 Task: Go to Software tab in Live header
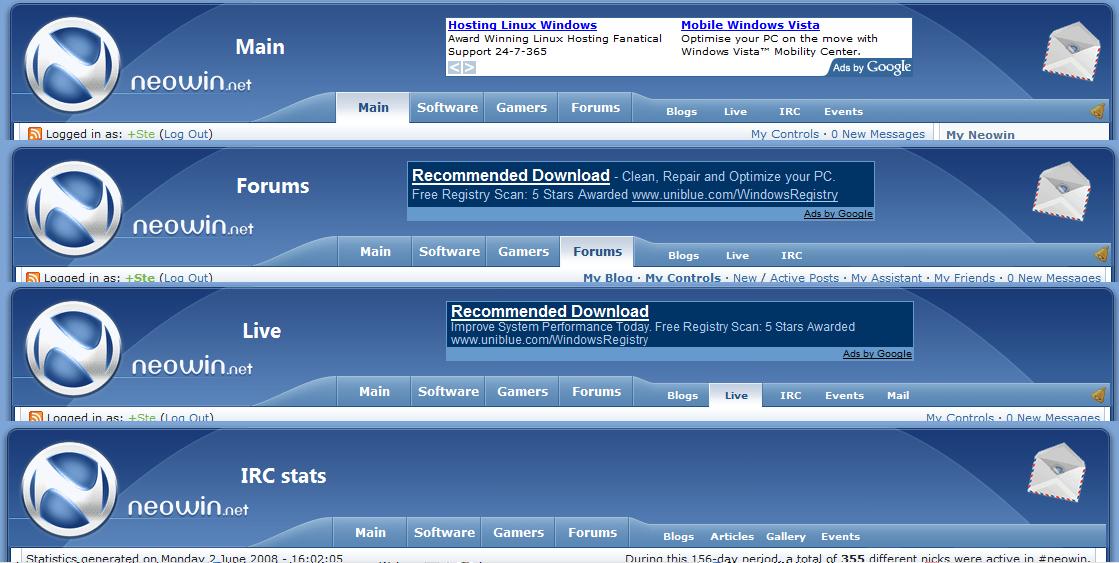(448, 392)
